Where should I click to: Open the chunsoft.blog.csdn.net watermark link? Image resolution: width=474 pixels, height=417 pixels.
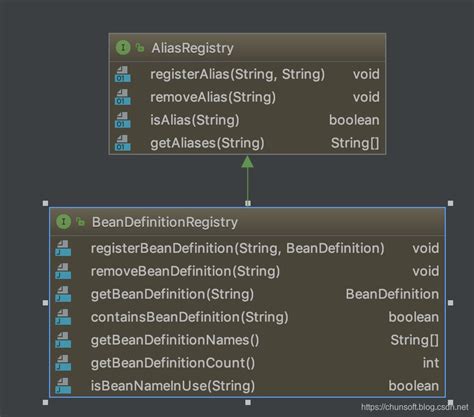[415, 407]
